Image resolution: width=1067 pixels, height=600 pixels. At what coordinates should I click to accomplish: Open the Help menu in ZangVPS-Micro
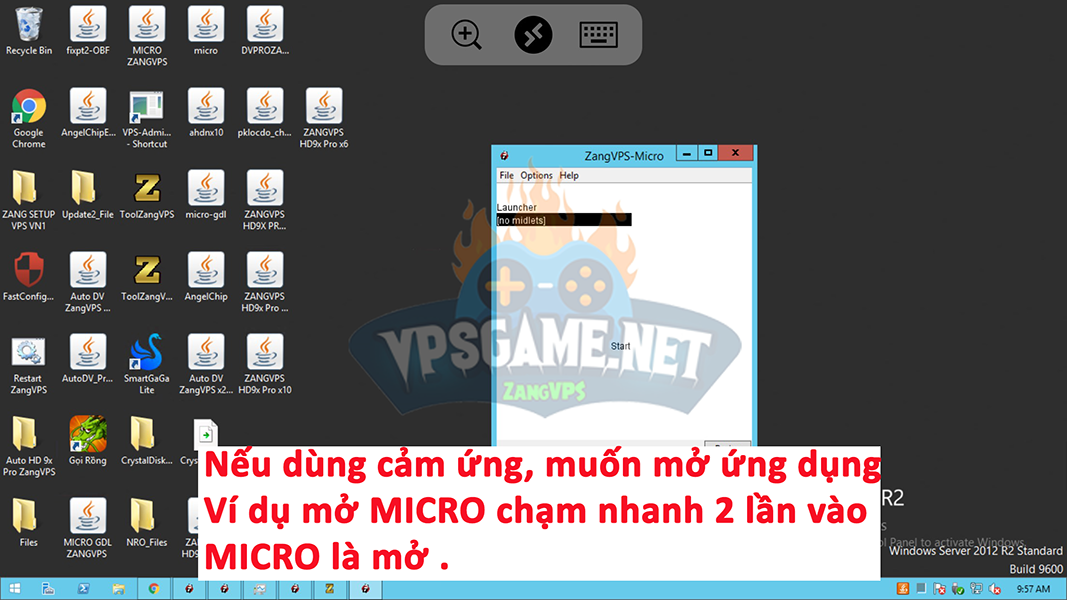point(569,175)
